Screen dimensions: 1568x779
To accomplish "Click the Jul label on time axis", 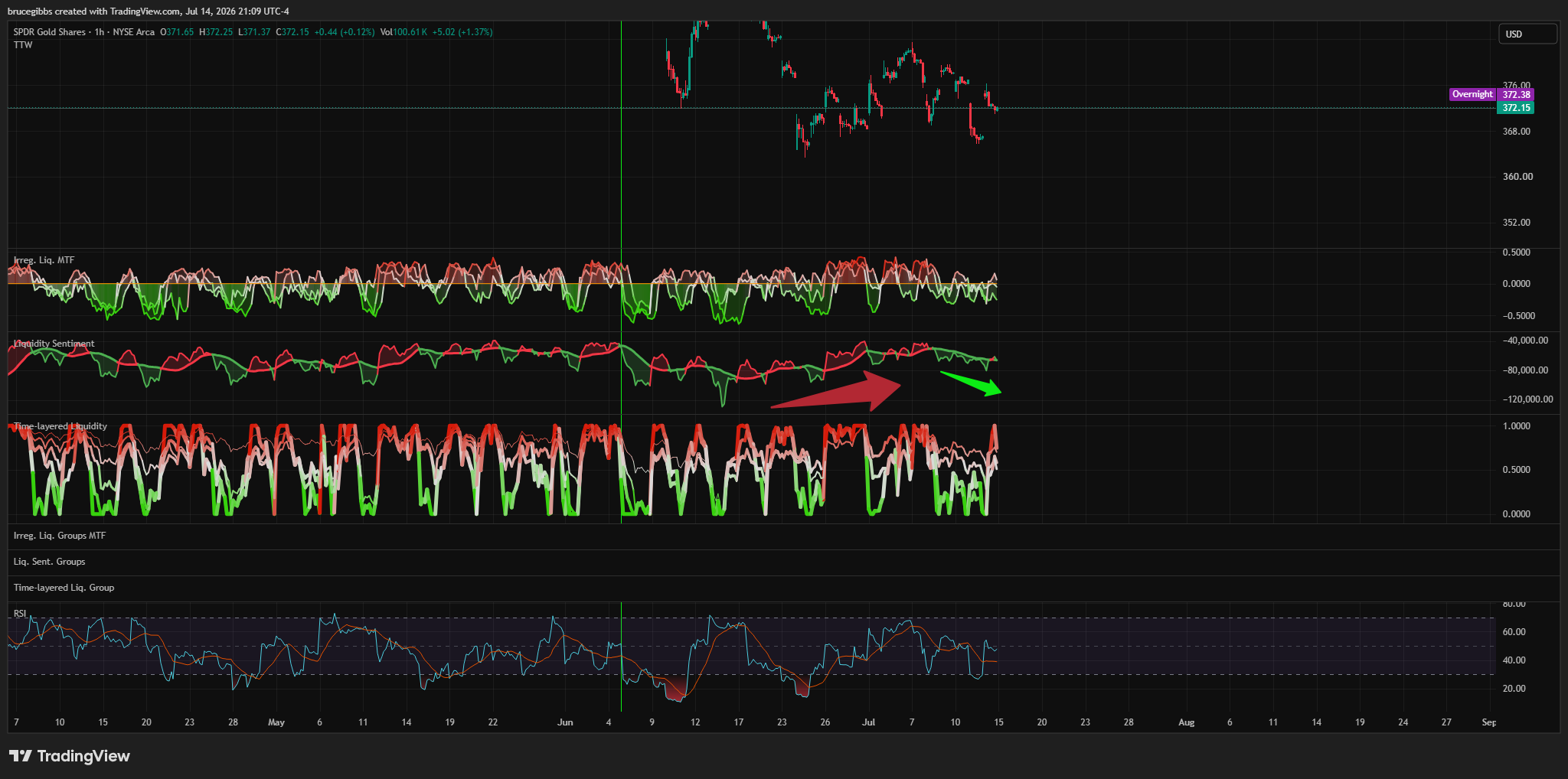I will 868,722.
